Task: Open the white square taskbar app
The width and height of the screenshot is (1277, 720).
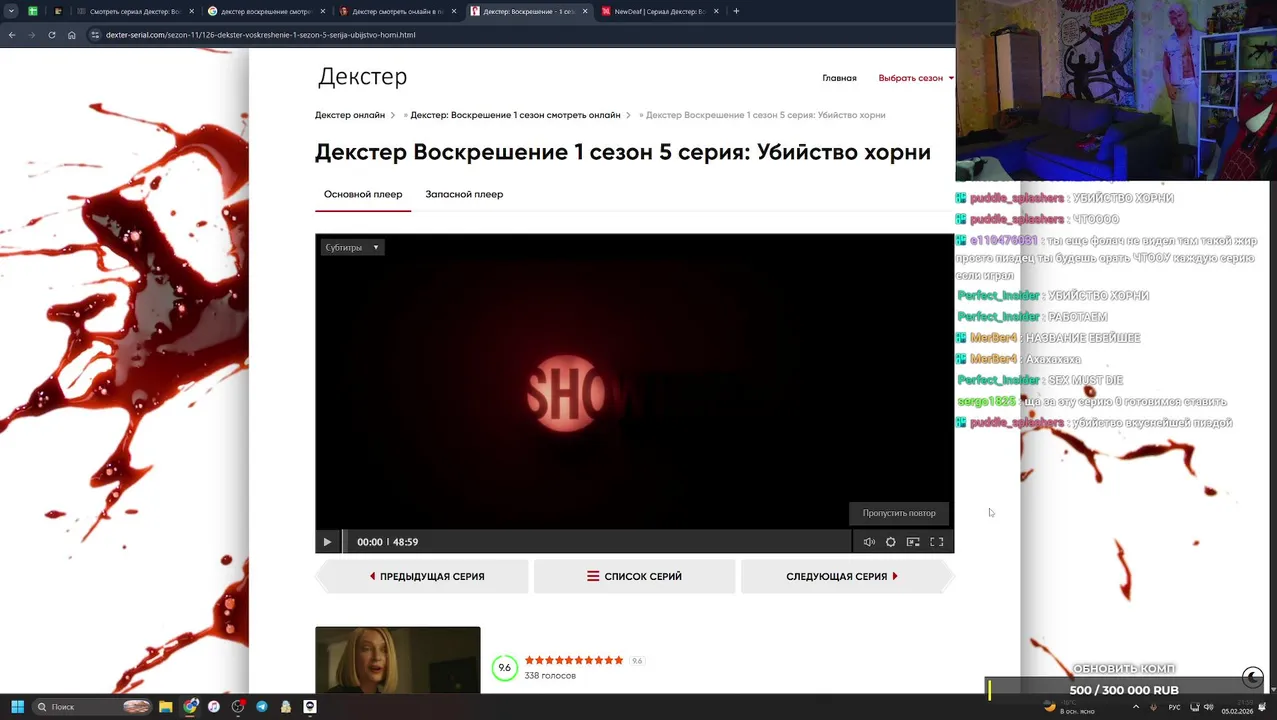Action: 310,706
